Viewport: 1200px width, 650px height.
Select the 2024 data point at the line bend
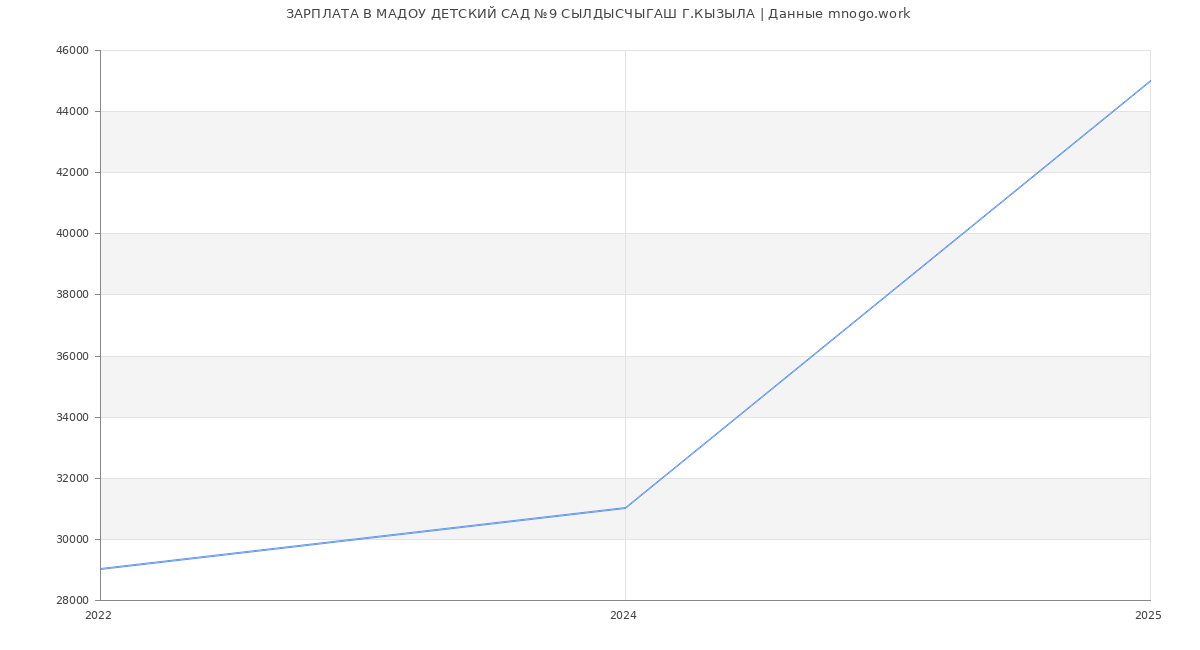(625, 508)
